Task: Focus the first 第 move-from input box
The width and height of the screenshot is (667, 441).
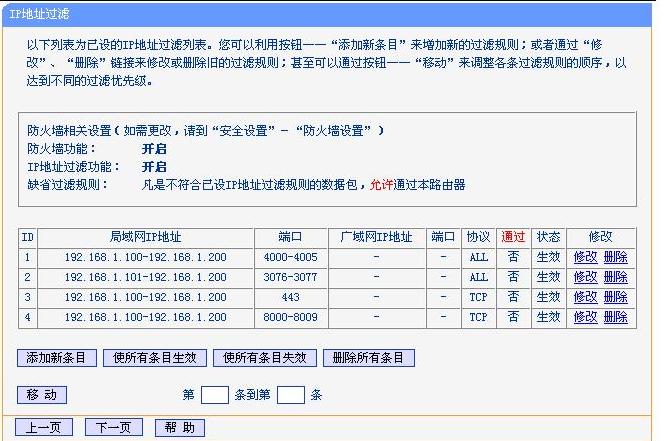Action: (x=215, y=395)
